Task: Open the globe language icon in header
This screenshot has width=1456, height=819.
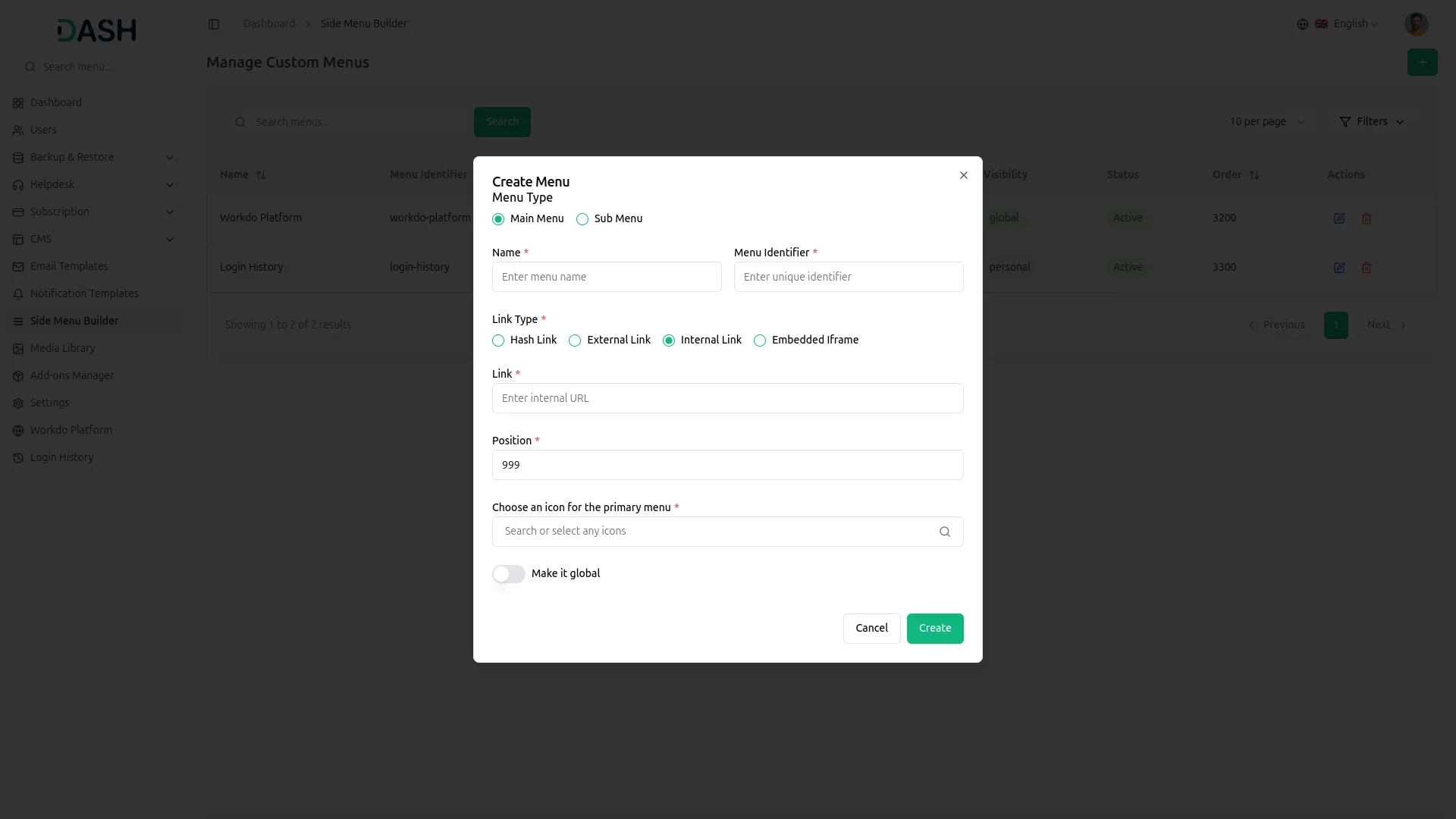Action: [x=1303, y=24]
